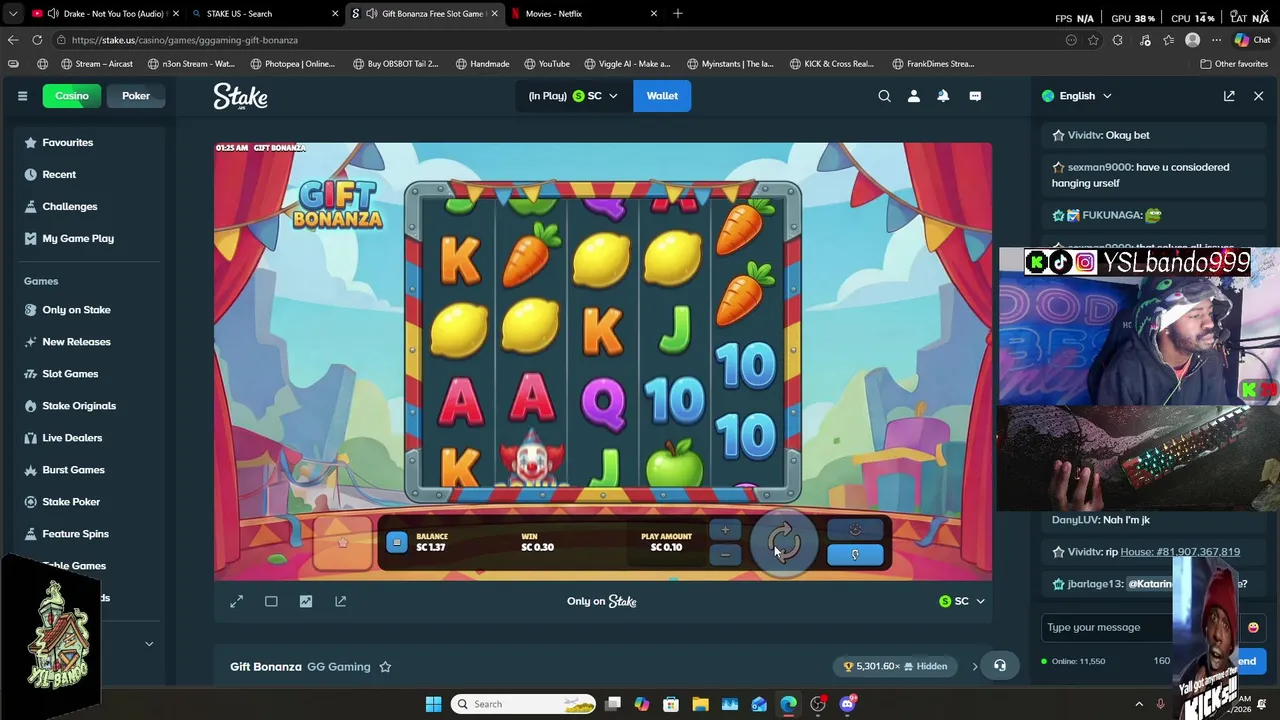Open the GG Gaming provider link
Screen dimensions: 1280x720
(339, 667)
